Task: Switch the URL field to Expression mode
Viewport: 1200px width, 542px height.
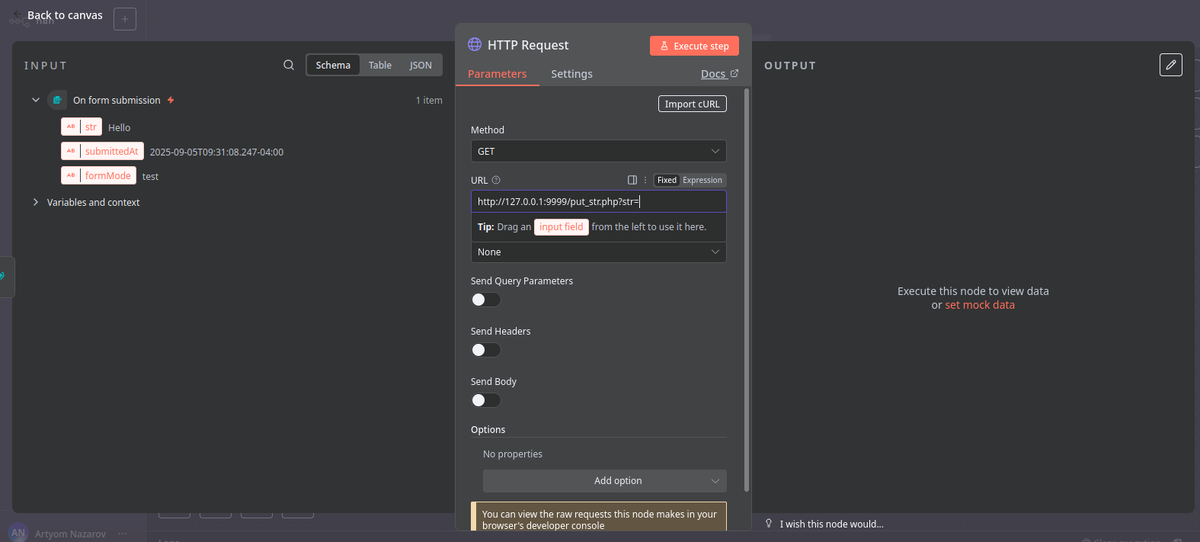Action: click(702, 180)
